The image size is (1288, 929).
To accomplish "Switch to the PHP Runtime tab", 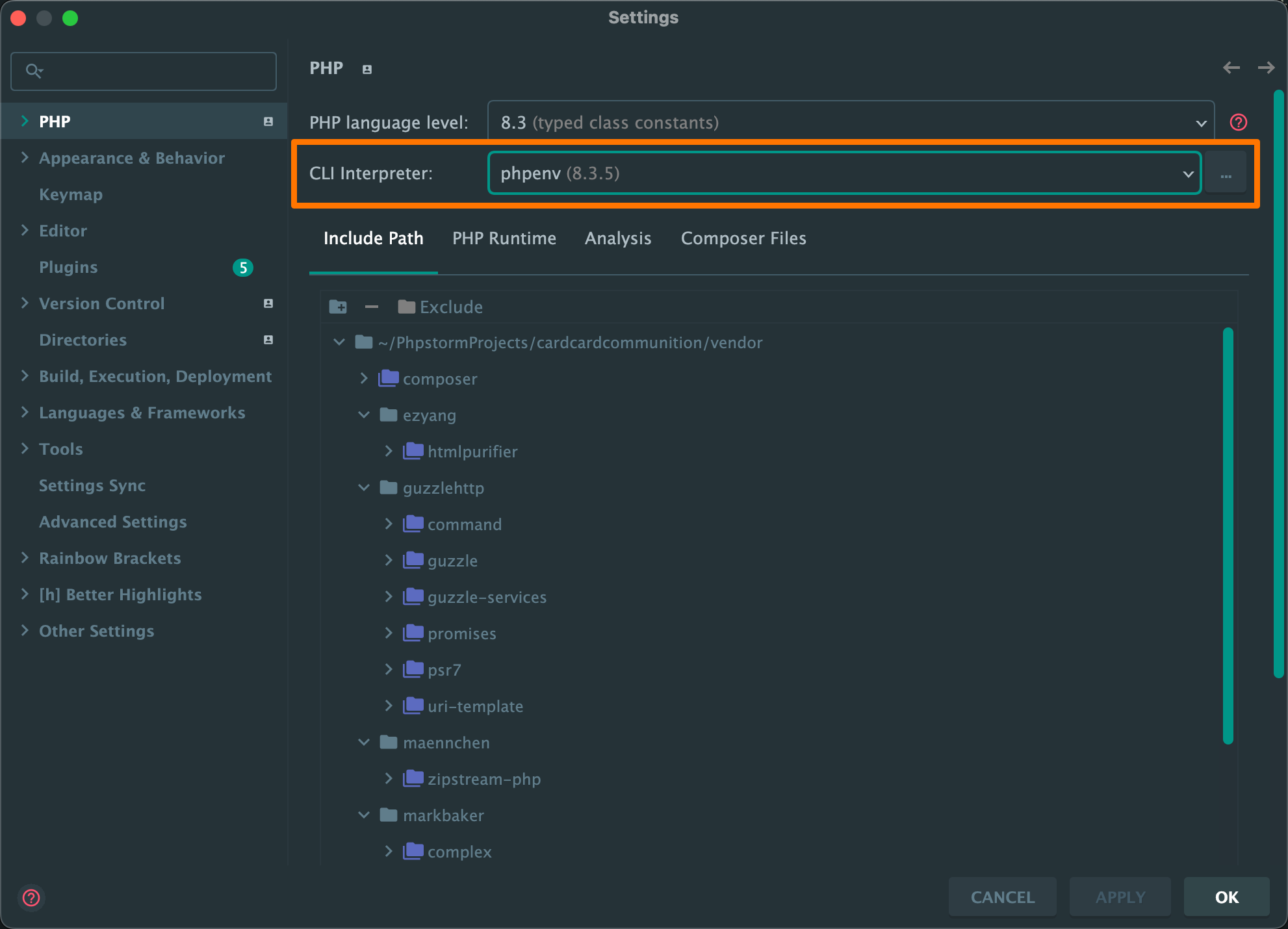I will point(504,238).
